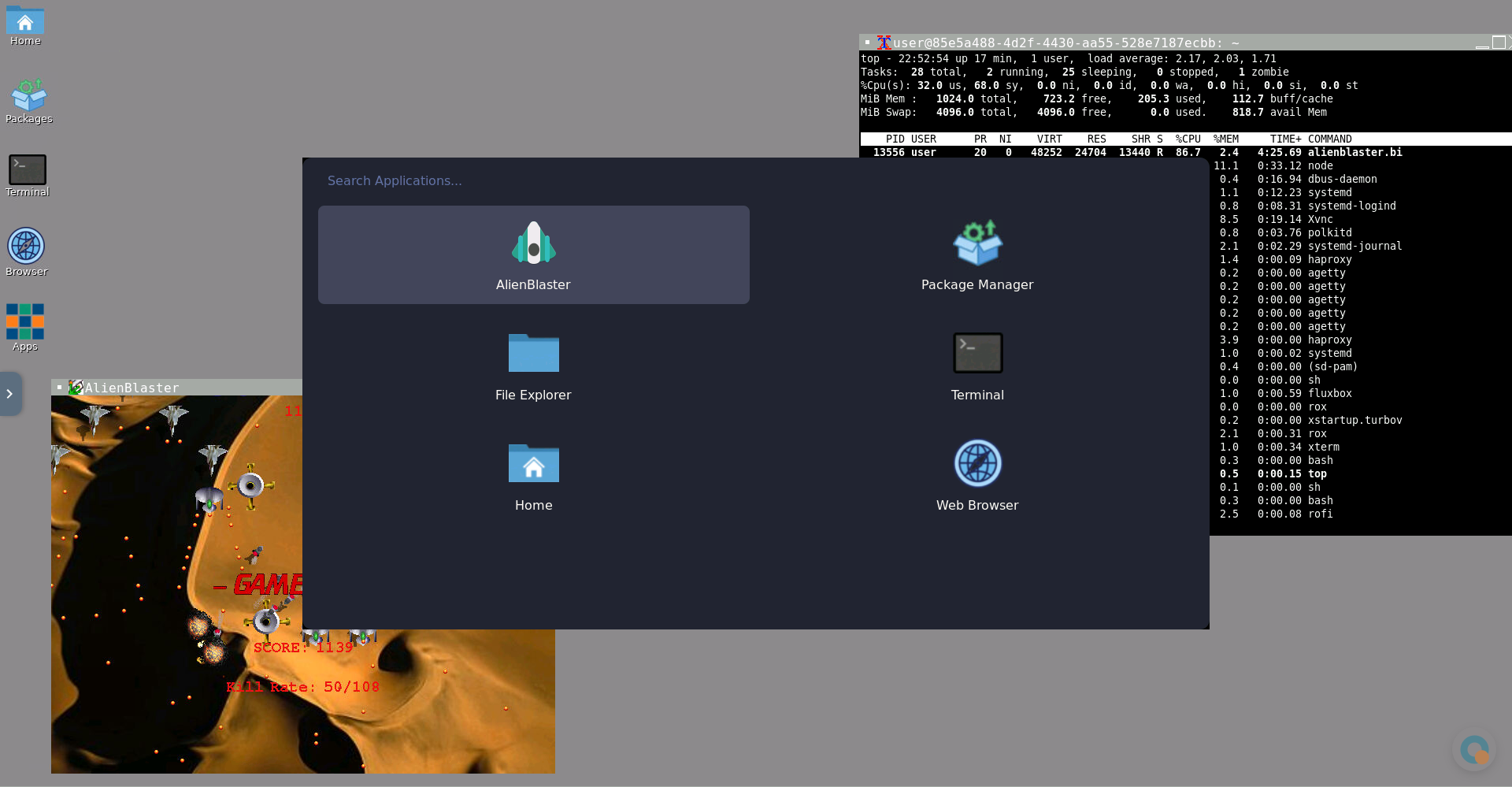Click the Home icon on the desktop
This screenshot has width=1512, height=787.
25,25
